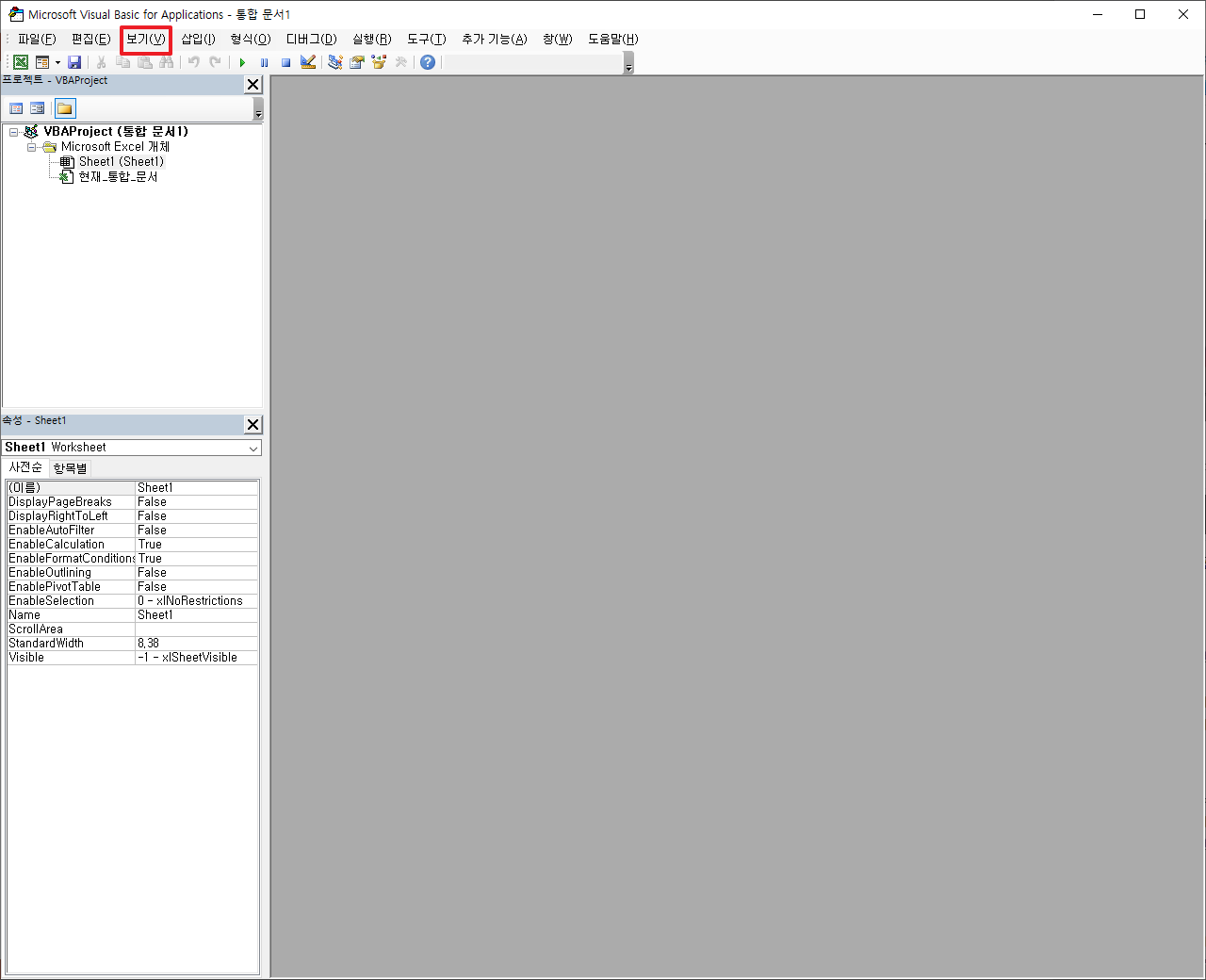Toggle Folders icon in project panel
Screen dimensions: 1206x980
(x=65, y=108)
